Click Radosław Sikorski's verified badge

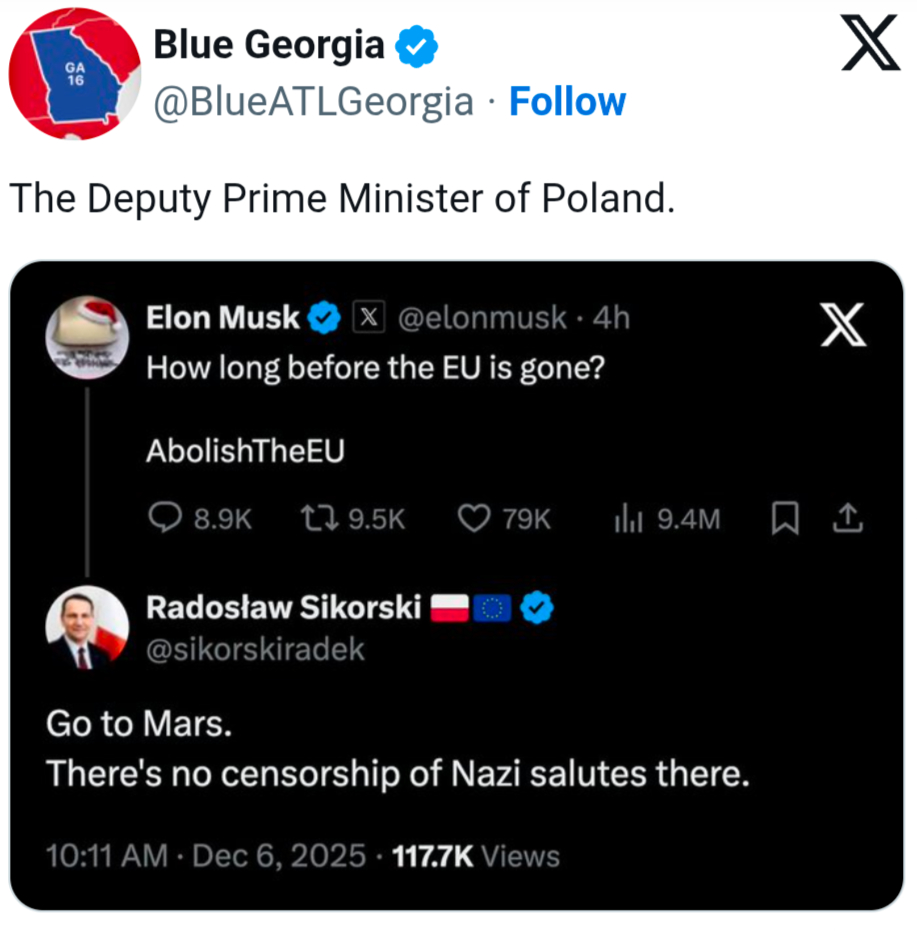[540, 607]
